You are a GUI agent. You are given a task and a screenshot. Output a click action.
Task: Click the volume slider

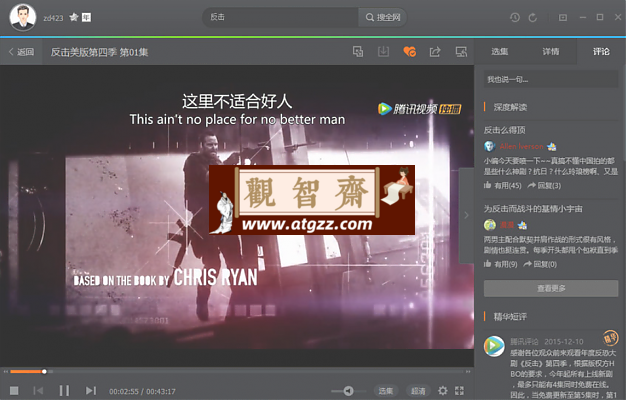click(348, 391)
